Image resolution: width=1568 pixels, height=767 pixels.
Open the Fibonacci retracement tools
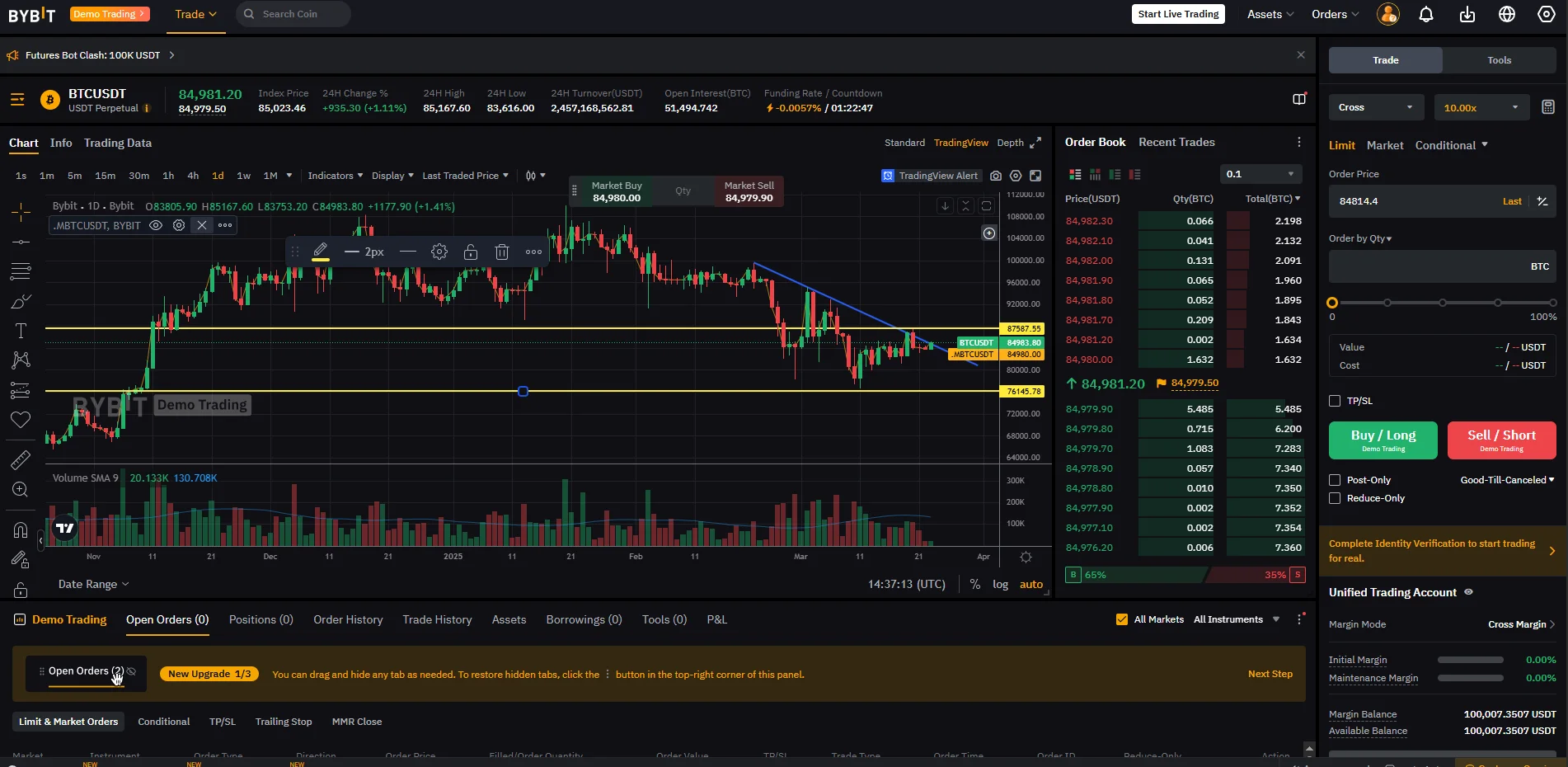[21, 271]
